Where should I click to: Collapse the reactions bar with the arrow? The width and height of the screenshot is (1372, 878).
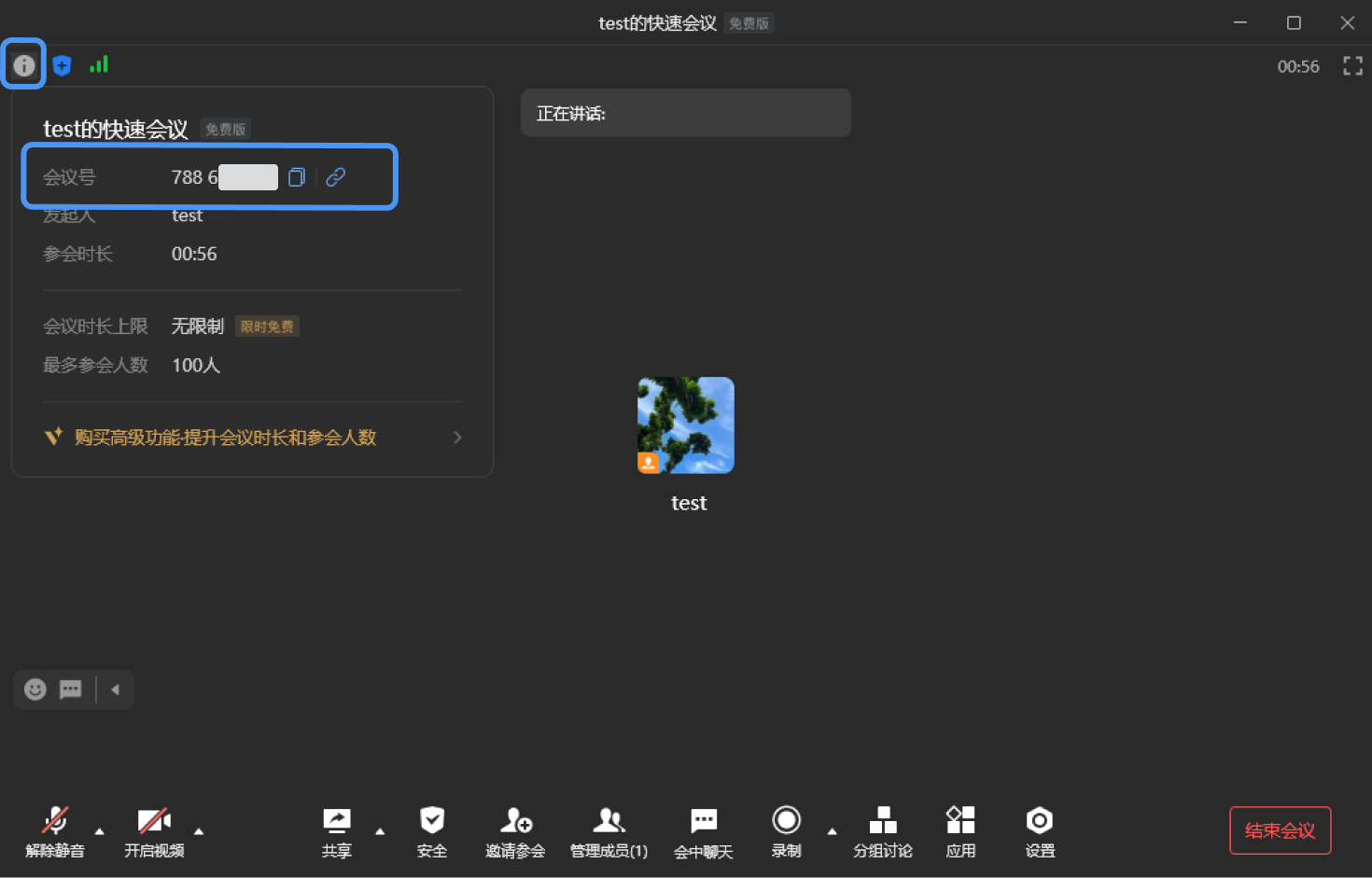tap(116, 690)
